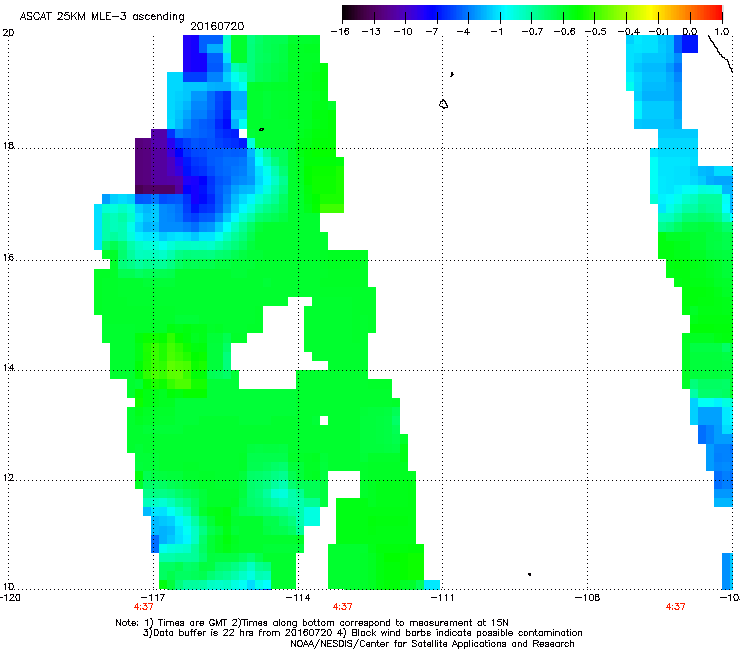Click the colorbar tick label "1.0"
740x650 pixels.
pyautogui.click(x=722, y=32)
